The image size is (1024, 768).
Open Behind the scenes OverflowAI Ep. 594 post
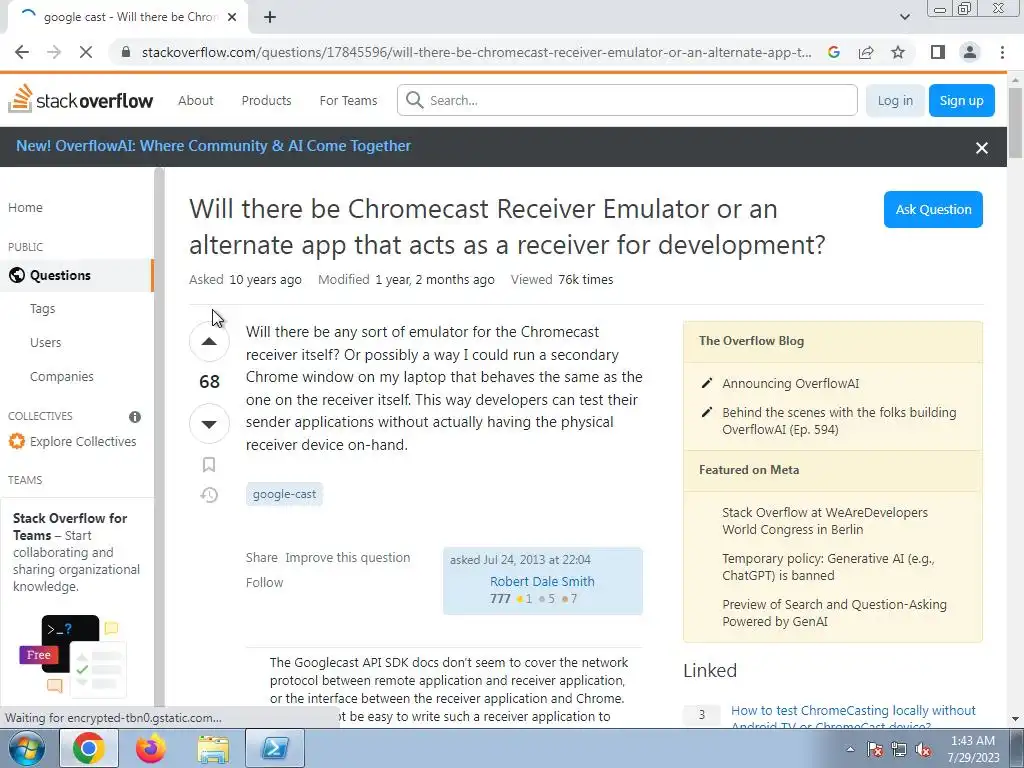(839, 421)
